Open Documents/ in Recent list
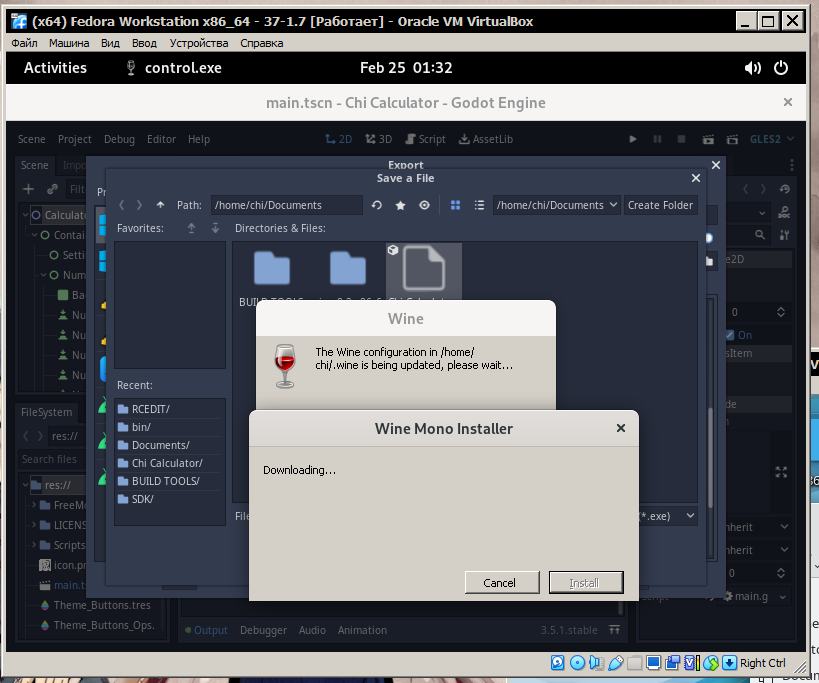 click(170, 445)
